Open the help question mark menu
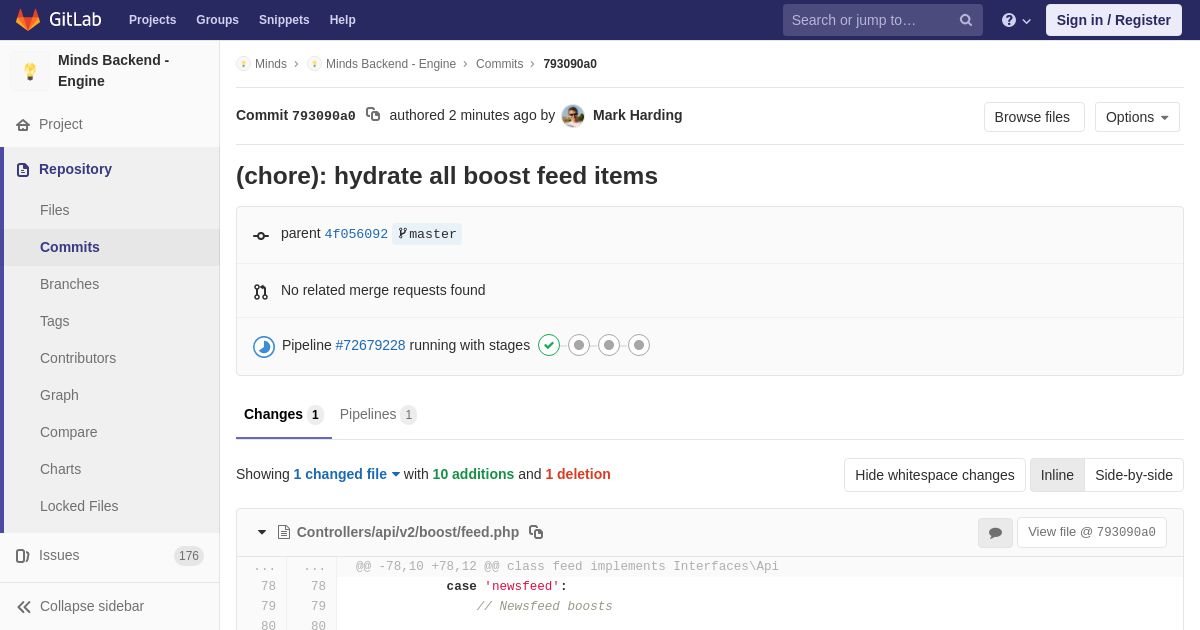Viewport: 1200px width, 630px height. coord(1016,20)
